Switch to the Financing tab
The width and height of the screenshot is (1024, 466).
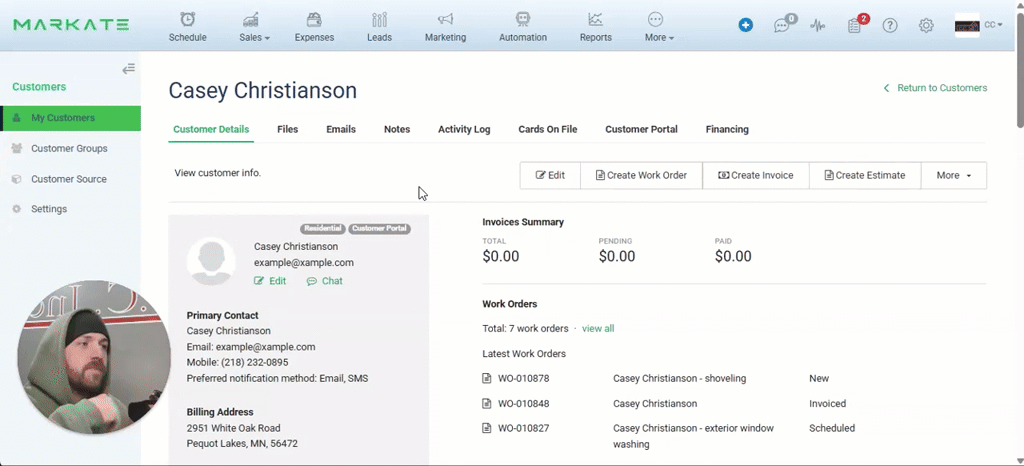[x=727, y=129]
